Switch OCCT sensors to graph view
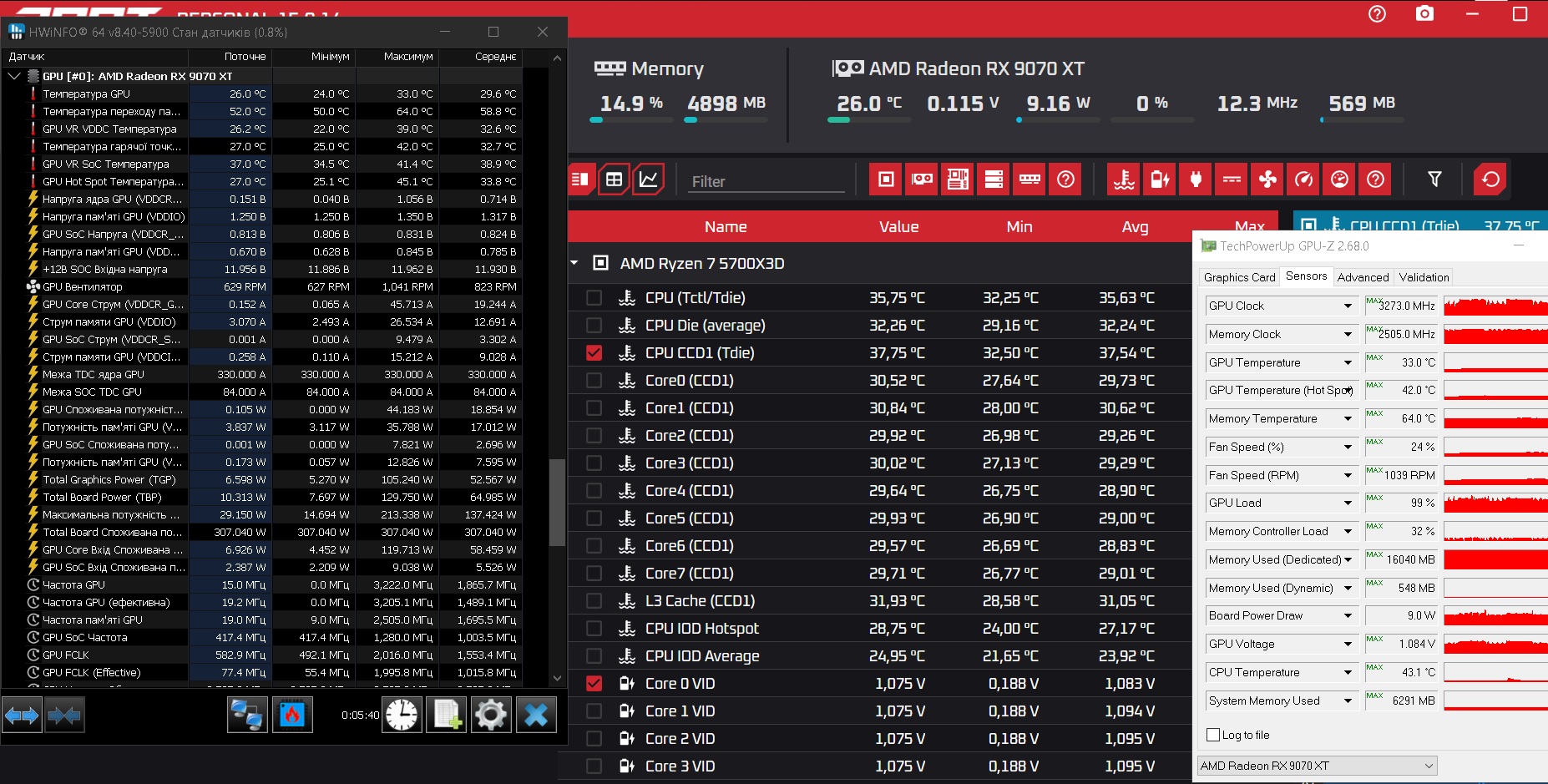 (x=649, y=179)
